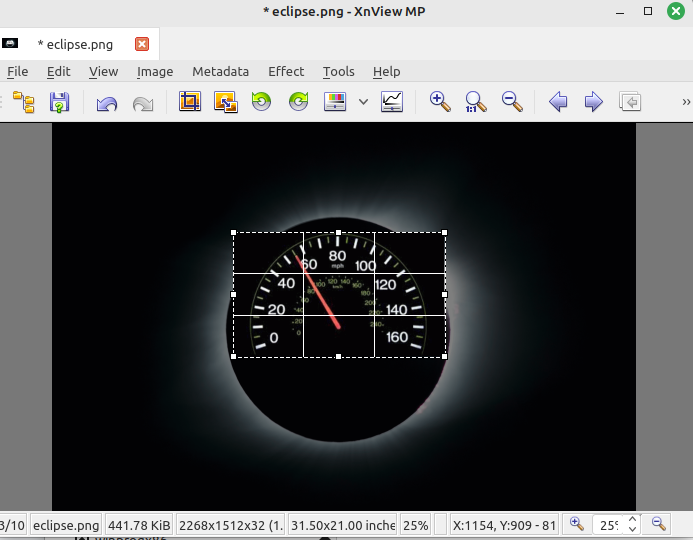Image resolution: width=693 pixels, height=540 pixels.
Task: Go to the previous file with left arrow
Action: click(x=558, y=102)
